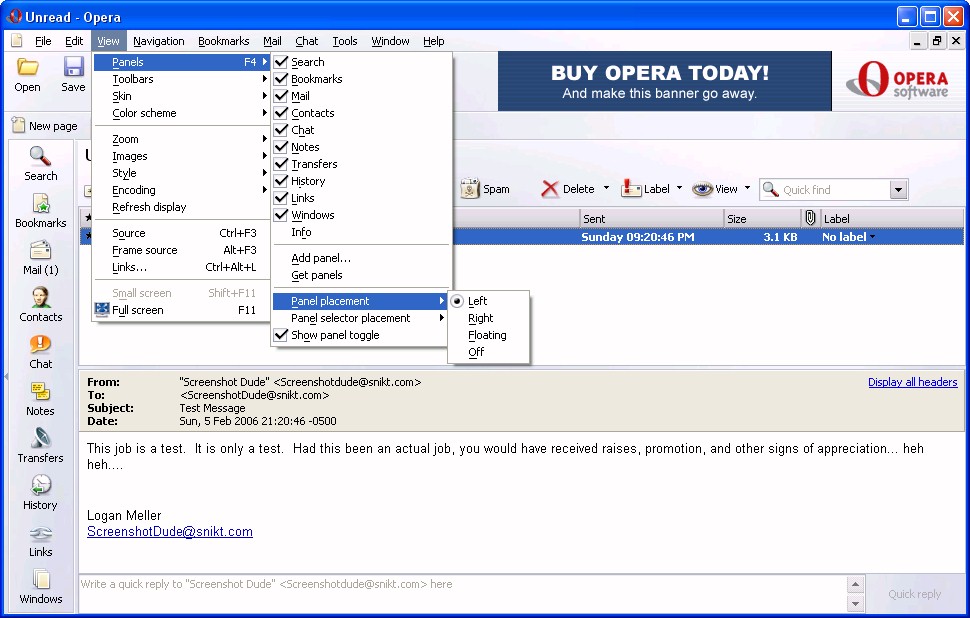Select Right panel placement
The height and width of the screenshot is (618, 970).
point(481,318)
